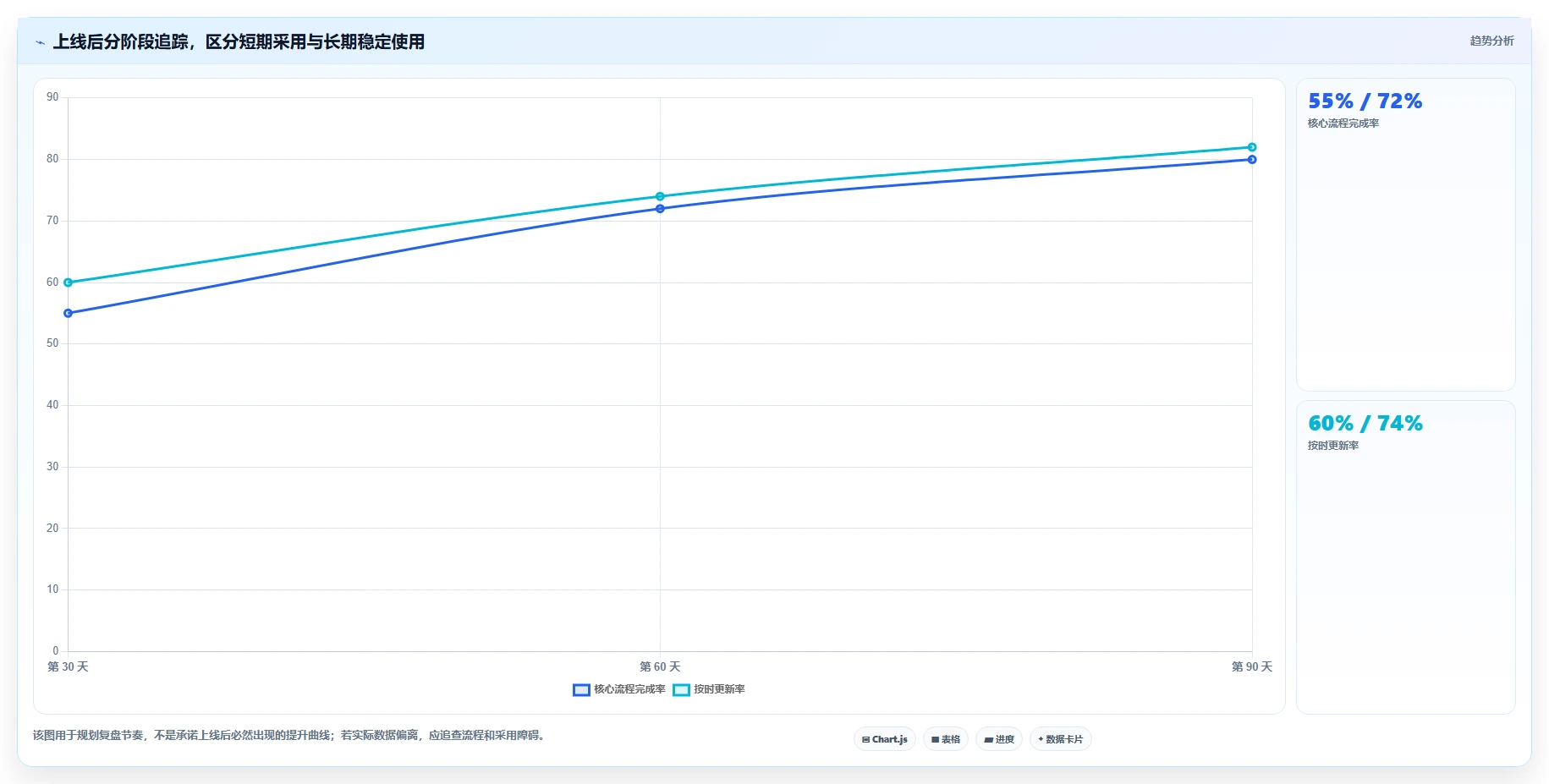Select the Chart.js tag chip
This screenshot has height=784, width=1549.
[x=885, y=739]
